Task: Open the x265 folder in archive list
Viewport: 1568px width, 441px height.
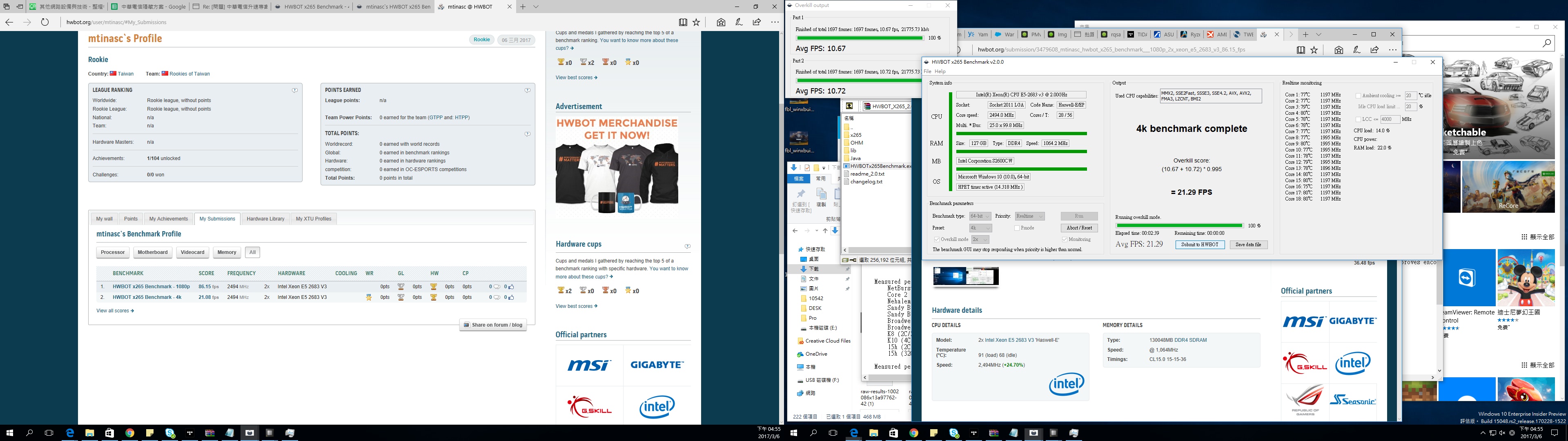Action: point(852,135)
